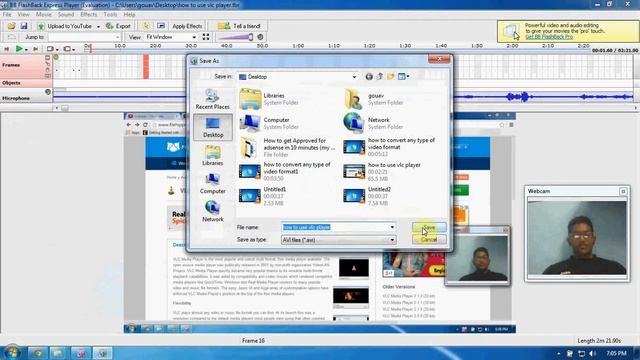The width and height of the screenshot is (640, 360).
Task: Open the View menu
Action: point(23,14)
